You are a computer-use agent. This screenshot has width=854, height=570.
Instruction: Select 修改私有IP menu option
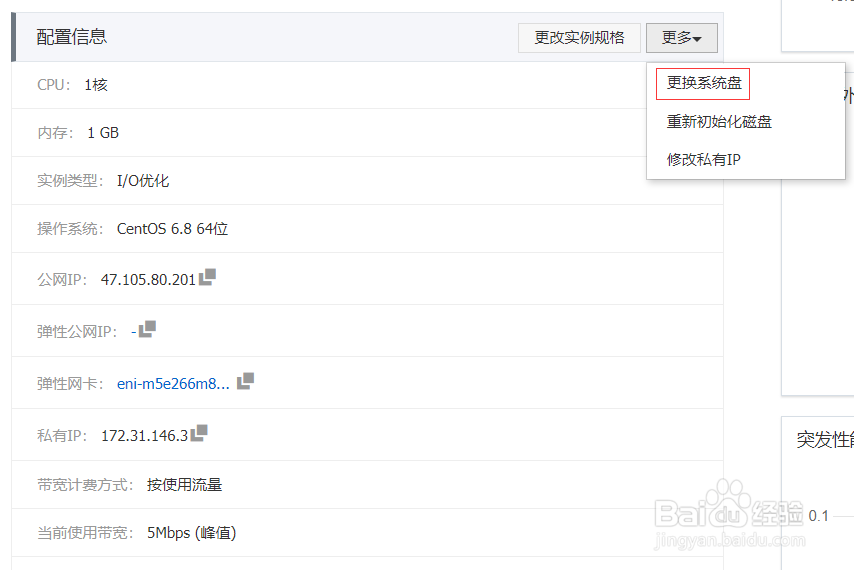pyautogui.click(x=703, y=160)
